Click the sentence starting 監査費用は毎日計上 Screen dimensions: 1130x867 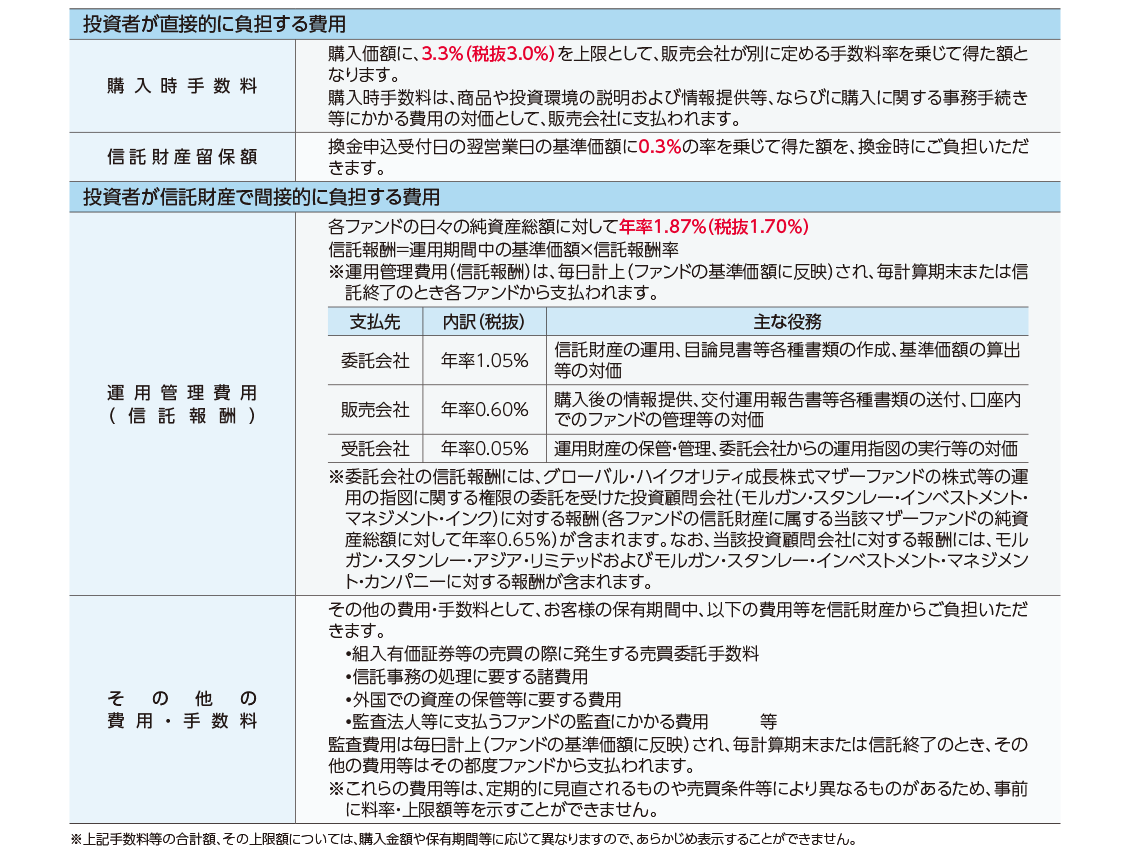[x=678, y=755]
